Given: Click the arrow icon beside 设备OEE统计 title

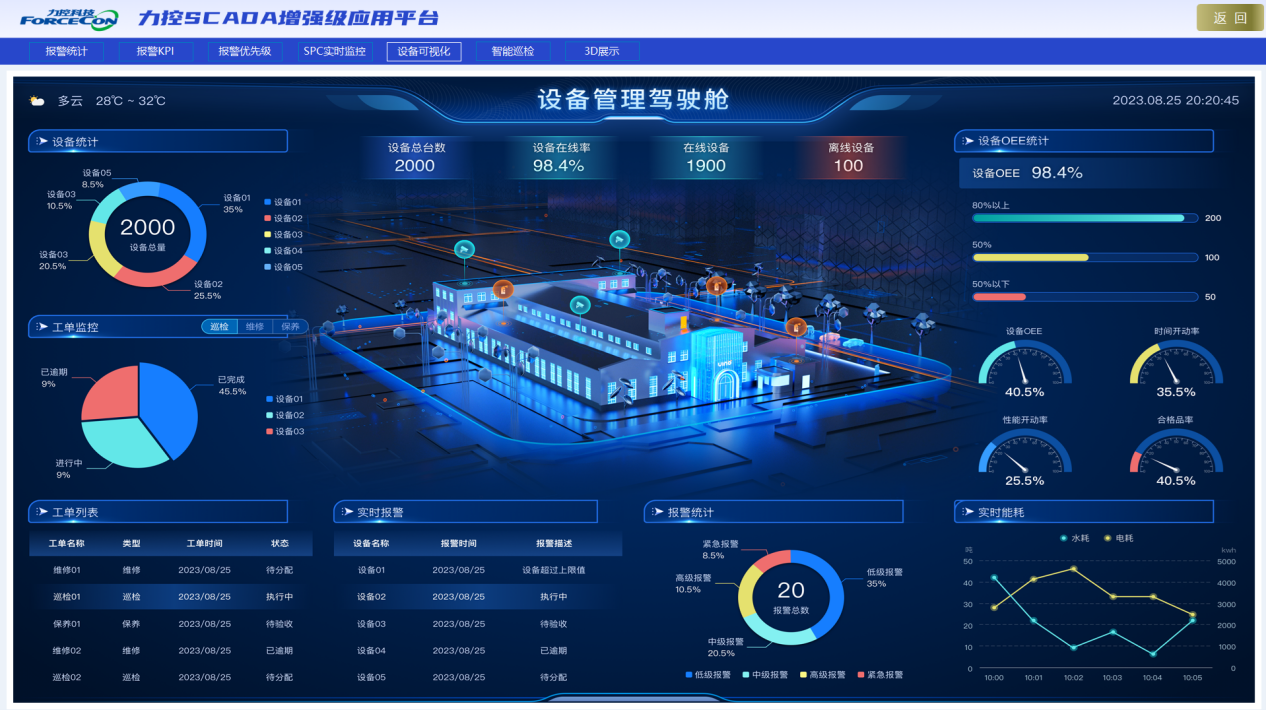Looking at the screenshot, I should [x=968, y=141].
